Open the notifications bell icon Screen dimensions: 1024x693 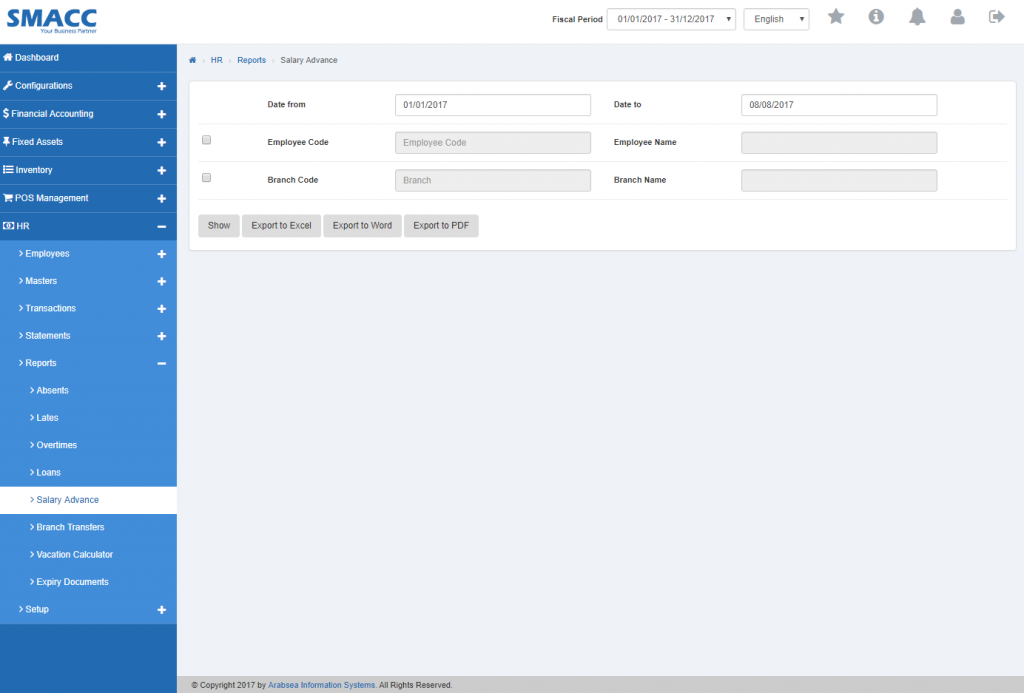pyautogui.click(x=917, y=17)
